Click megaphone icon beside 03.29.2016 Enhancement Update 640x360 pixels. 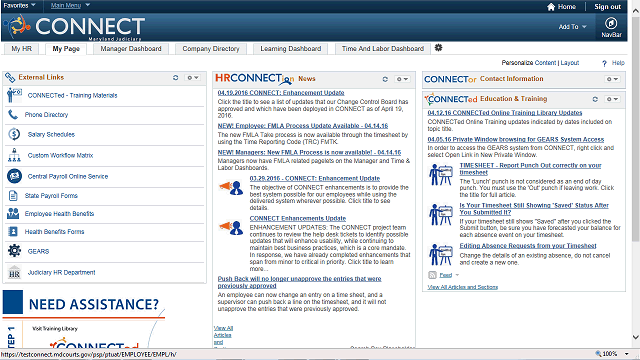coord(231,188)
